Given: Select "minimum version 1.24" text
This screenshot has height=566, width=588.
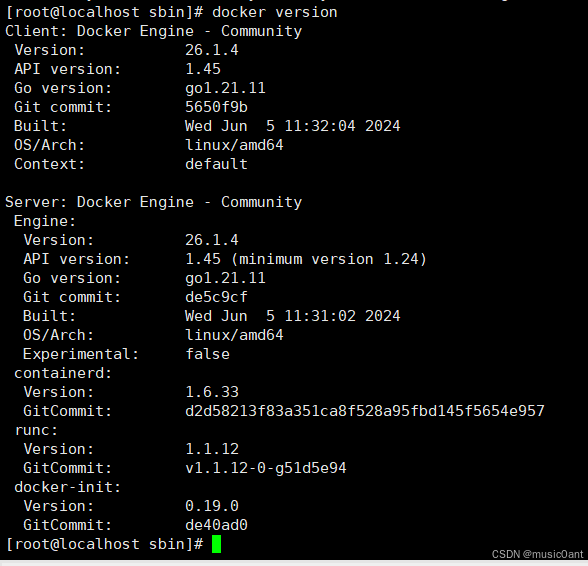Looking at the screenshot, I should tap(329, 259).
